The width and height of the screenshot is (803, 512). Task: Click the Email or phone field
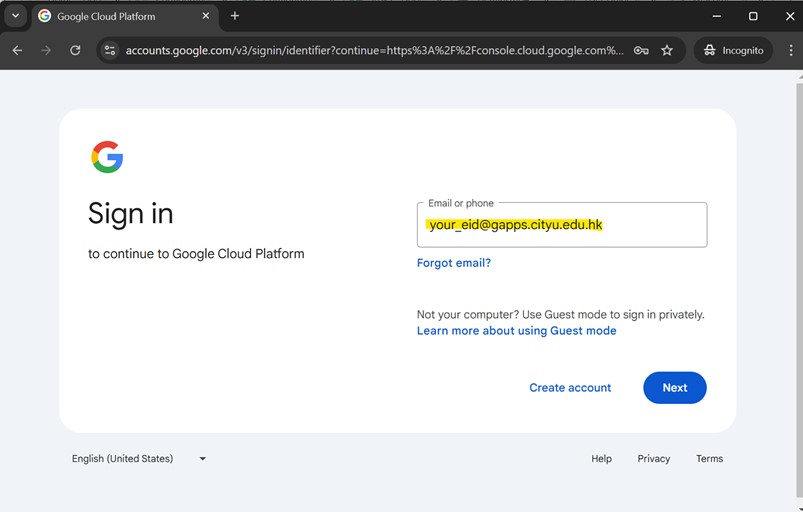point(561,225)
